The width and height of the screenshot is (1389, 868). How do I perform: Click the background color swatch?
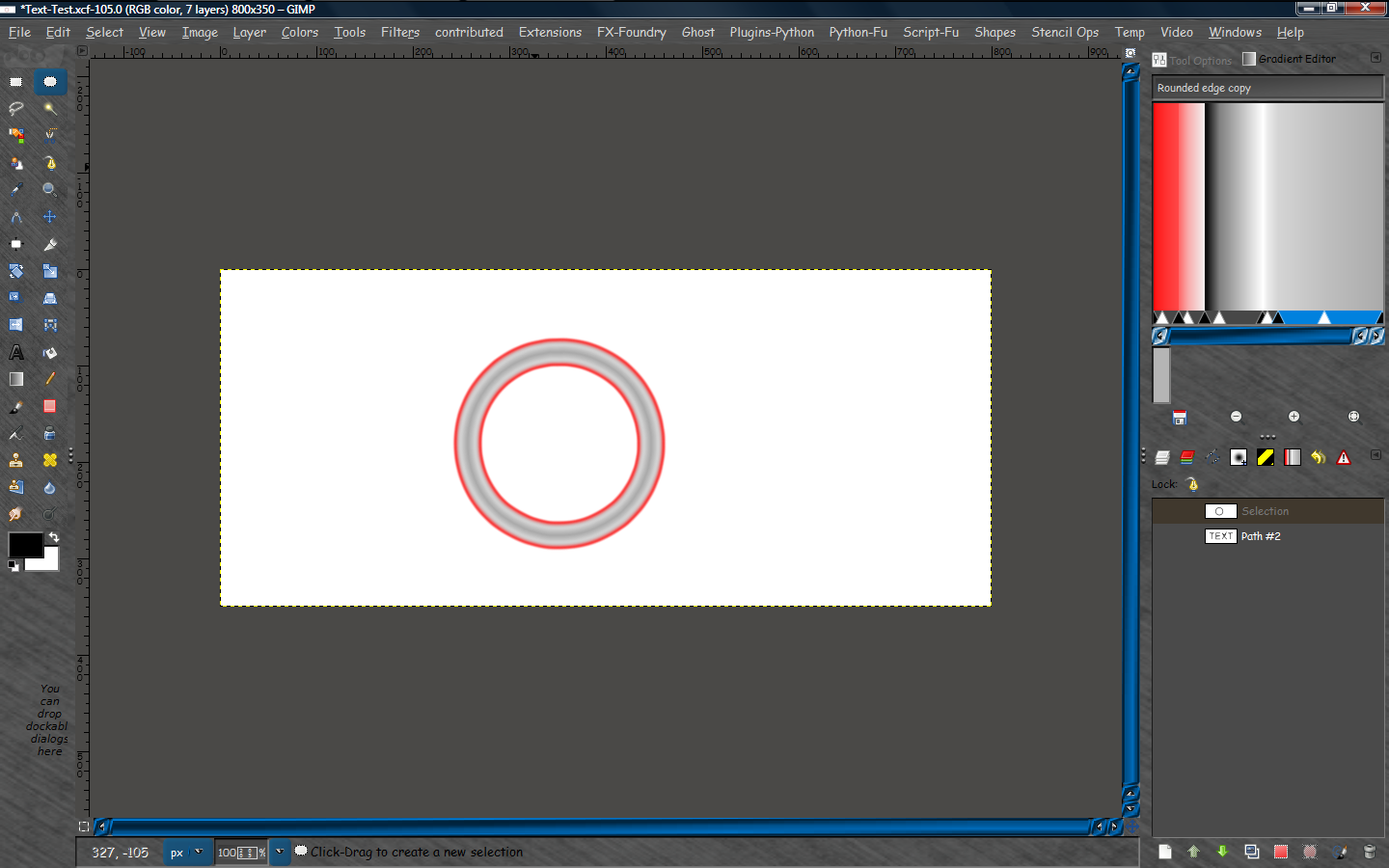(x=49, y=561)
